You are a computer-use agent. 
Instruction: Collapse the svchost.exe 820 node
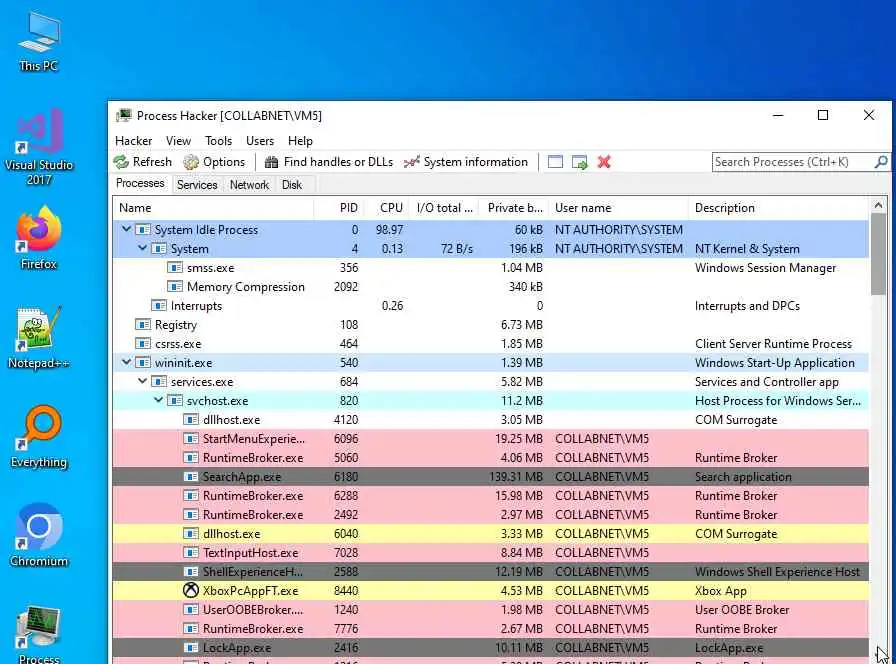coord(159,400)
